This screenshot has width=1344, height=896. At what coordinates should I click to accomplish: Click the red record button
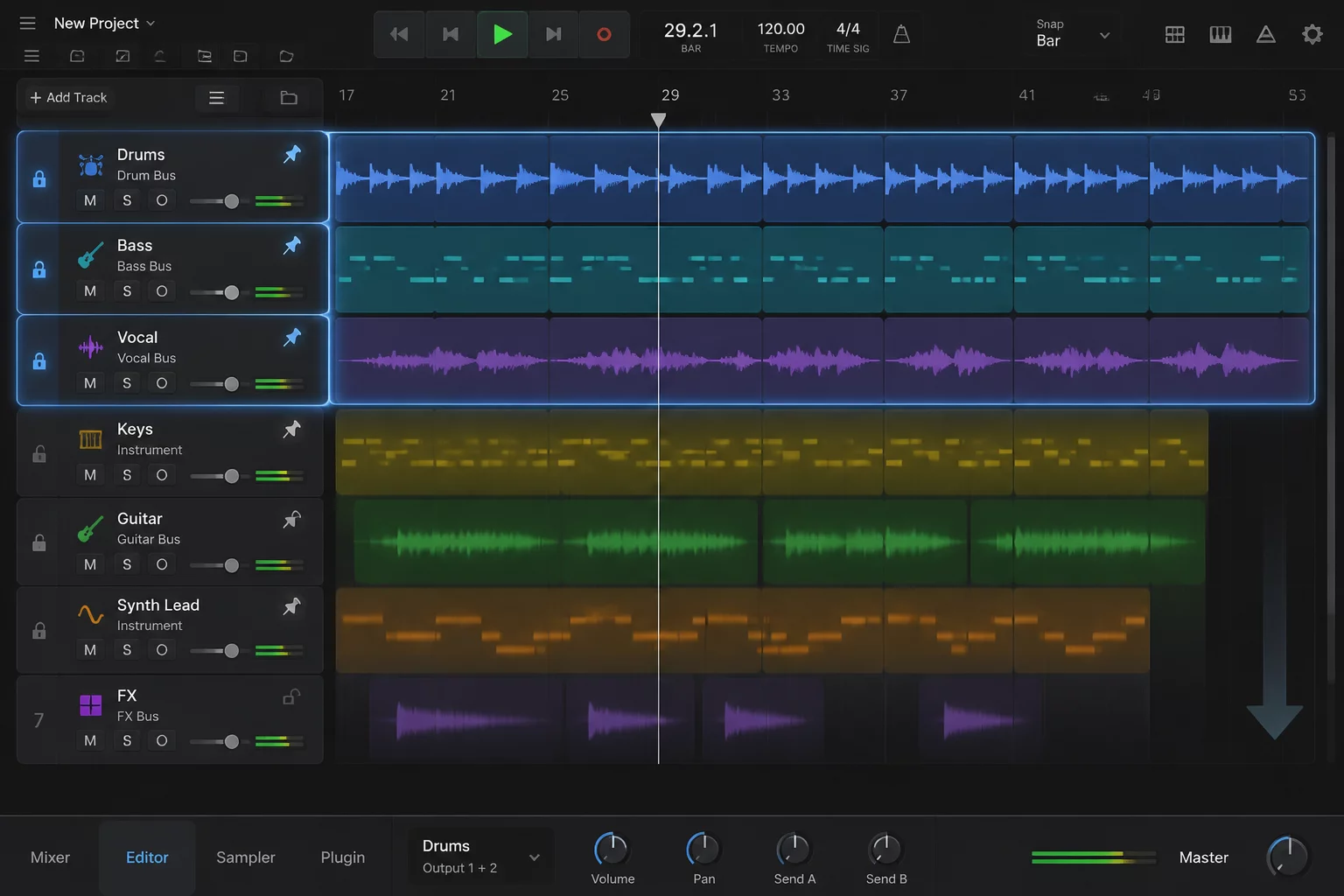pyautogui.click(x=604, y=34)
